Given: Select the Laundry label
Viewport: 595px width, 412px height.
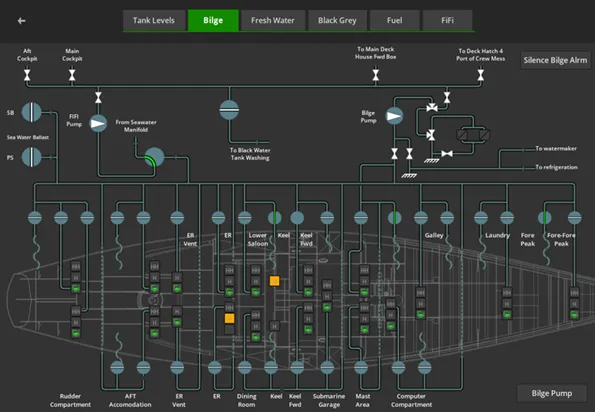Looking at the screenshot, I should [x=497, y=235].
